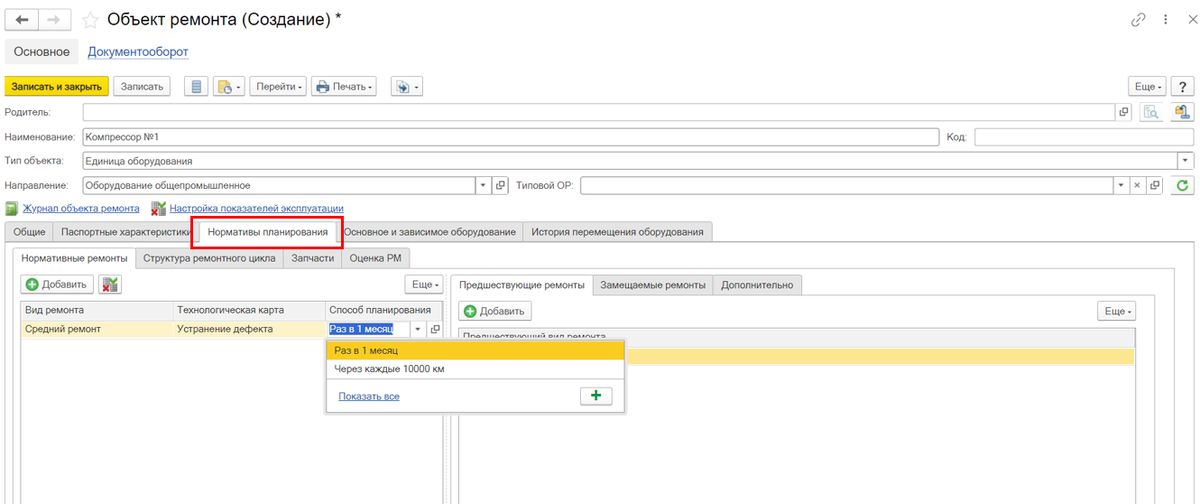Click into the Наименование field
The image size is (1200, 504).
coord(511,136)
